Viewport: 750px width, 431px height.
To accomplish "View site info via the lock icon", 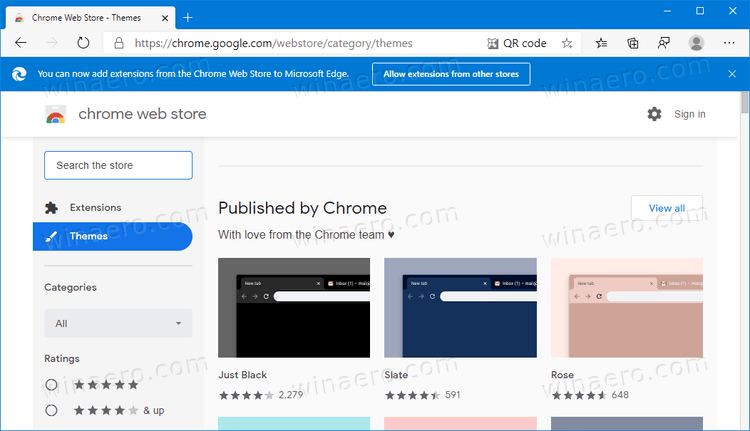I will coord(119,44).
